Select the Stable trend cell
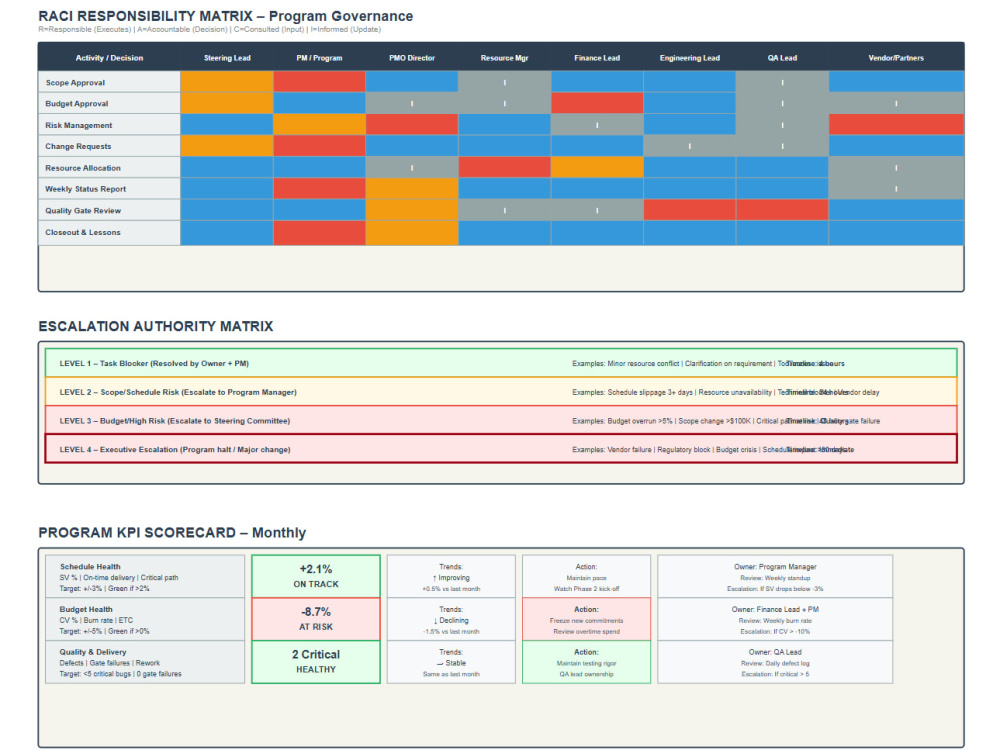 (x=451, y=662)
